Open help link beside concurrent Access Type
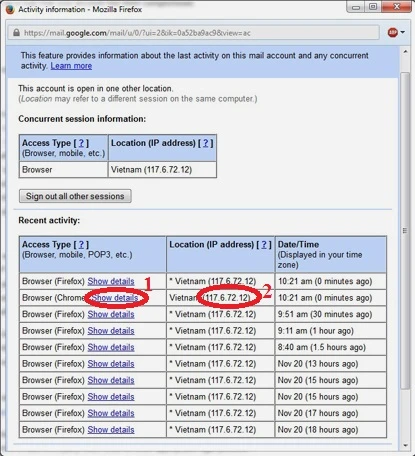 [x=81, y=143]
